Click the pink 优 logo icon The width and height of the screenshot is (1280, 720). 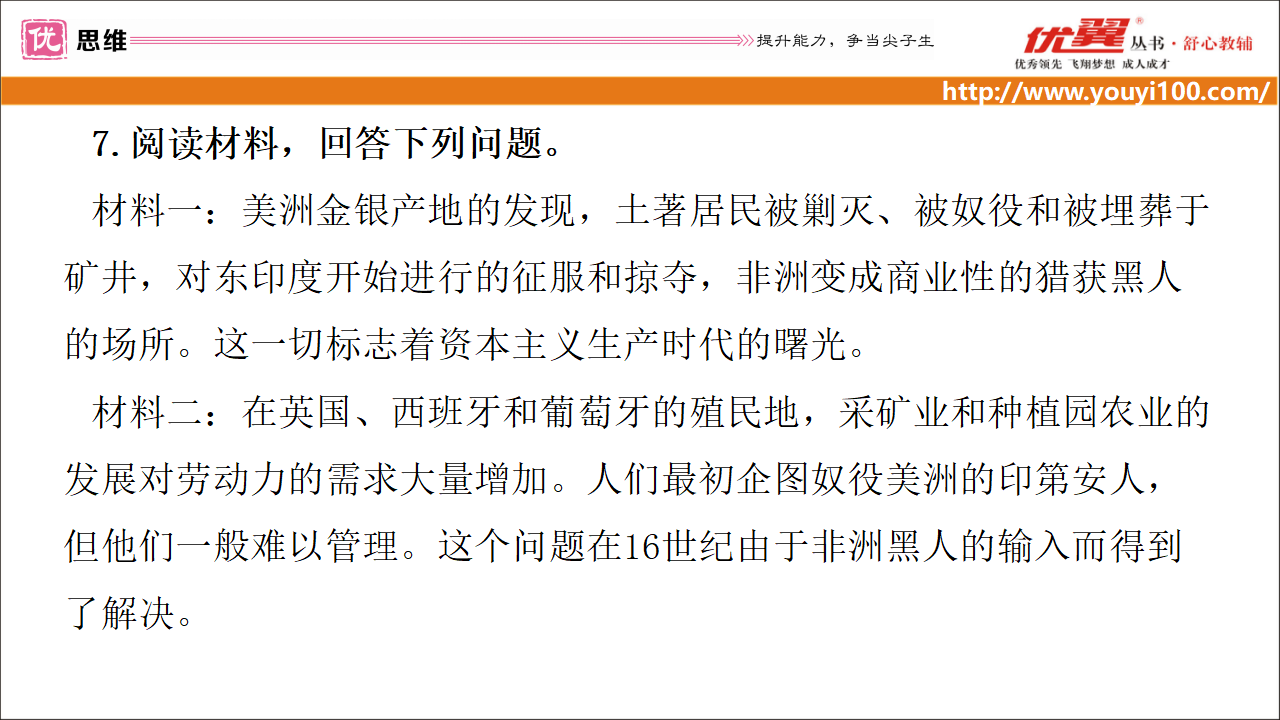[x=45, y=40]
